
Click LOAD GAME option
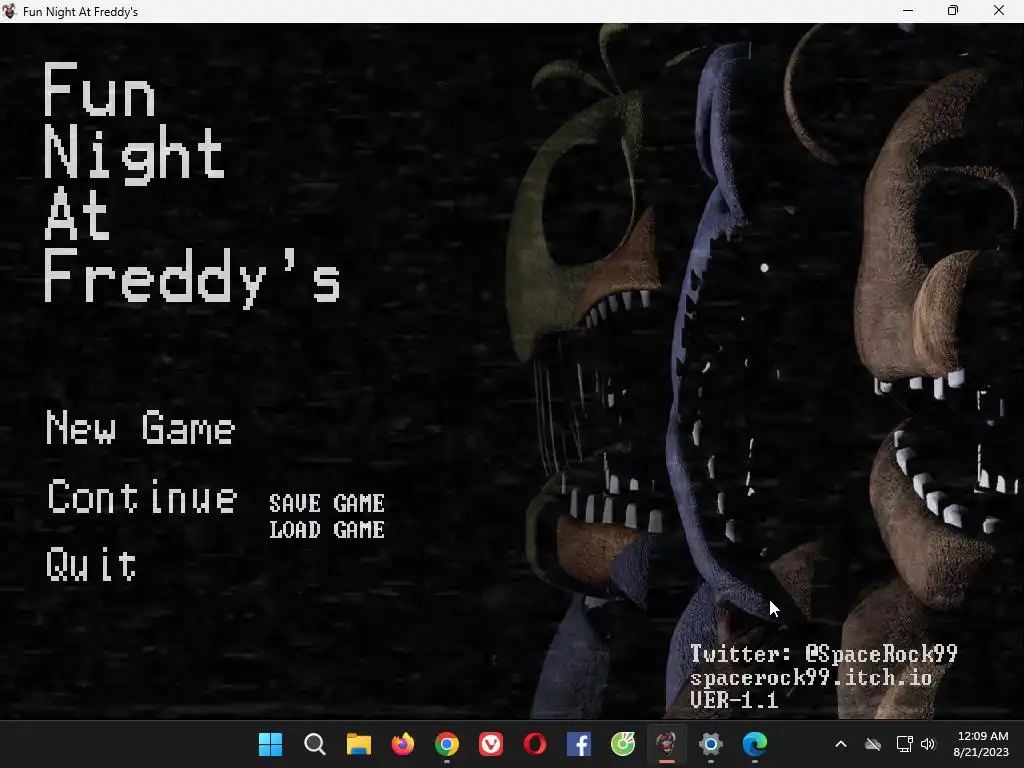point(327,530)
